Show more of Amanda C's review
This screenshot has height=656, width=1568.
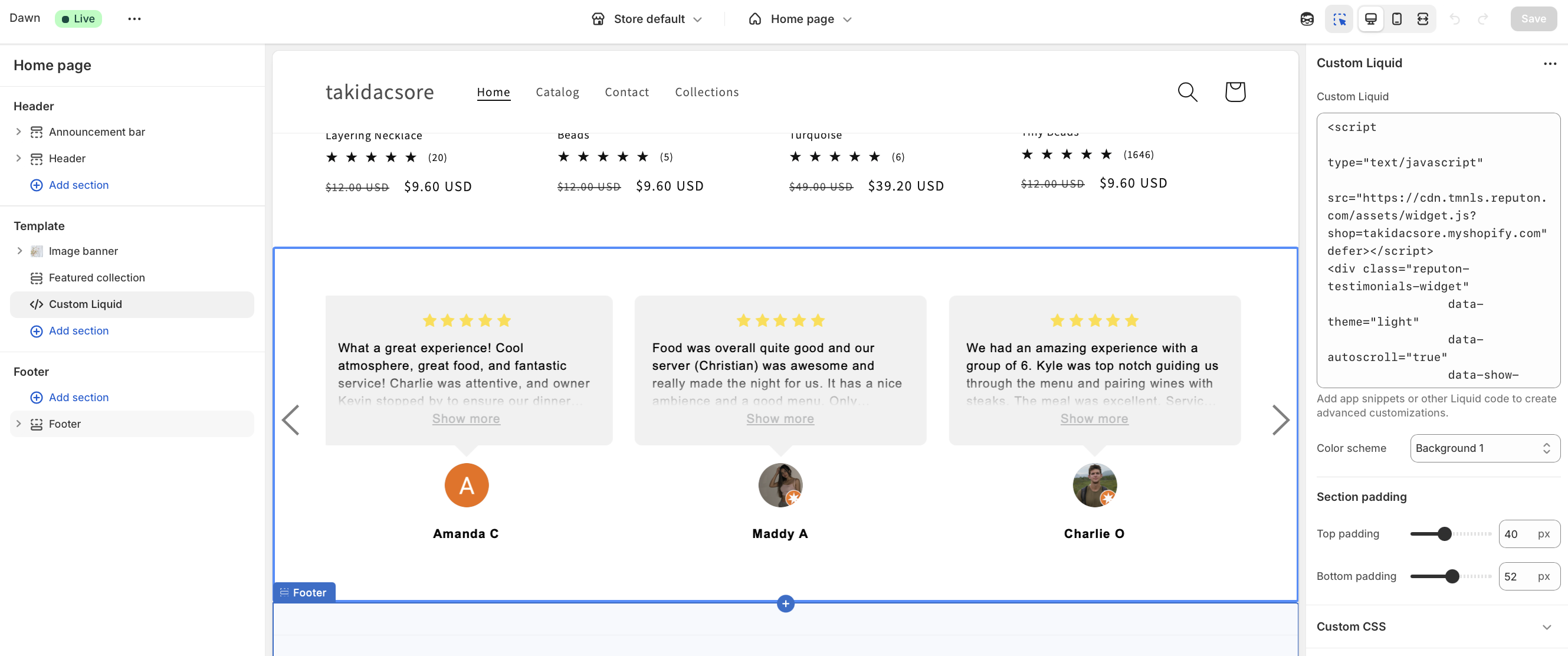[465, 419]
